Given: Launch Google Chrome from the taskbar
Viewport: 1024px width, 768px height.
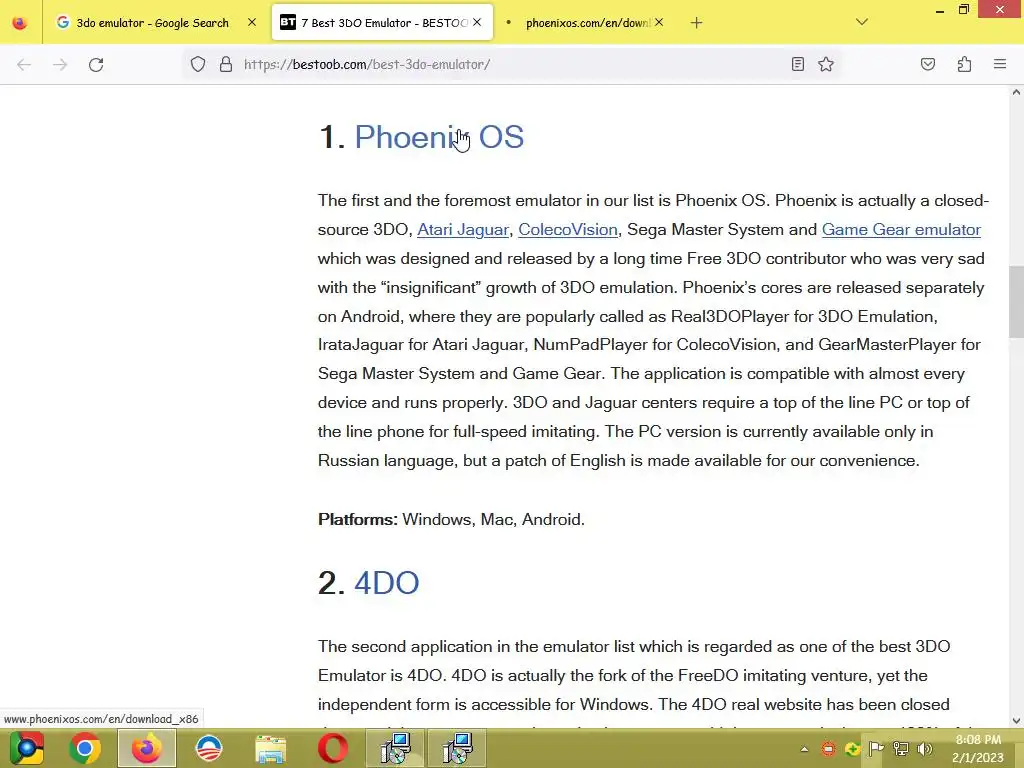Looking at the screenshot, I should tap(85, 748).
